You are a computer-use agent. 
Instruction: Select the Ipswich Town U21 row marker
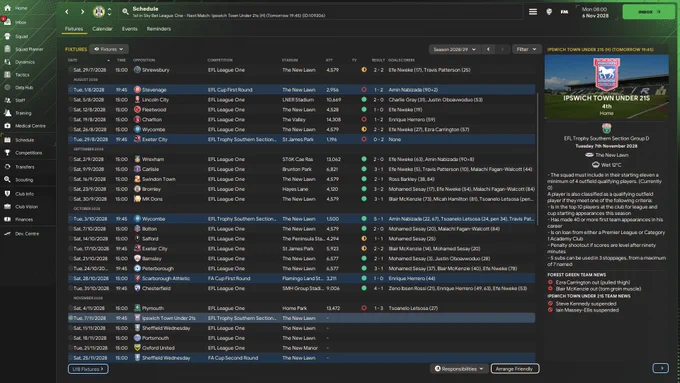71,318
